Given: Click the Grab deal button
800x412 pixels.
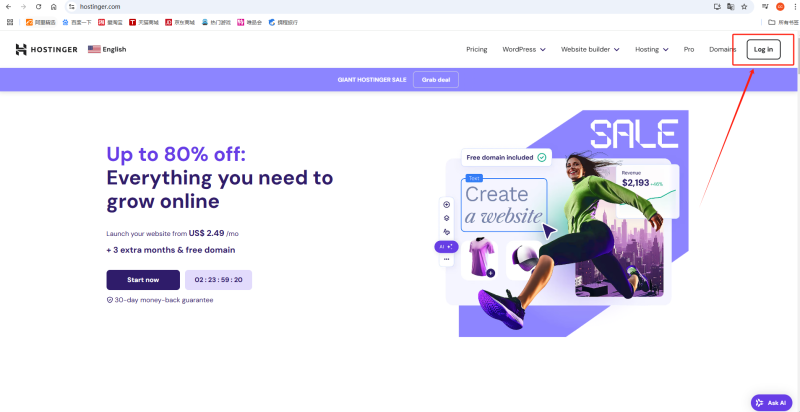Looking at the screenshot, I should click(x=436, y=80).
